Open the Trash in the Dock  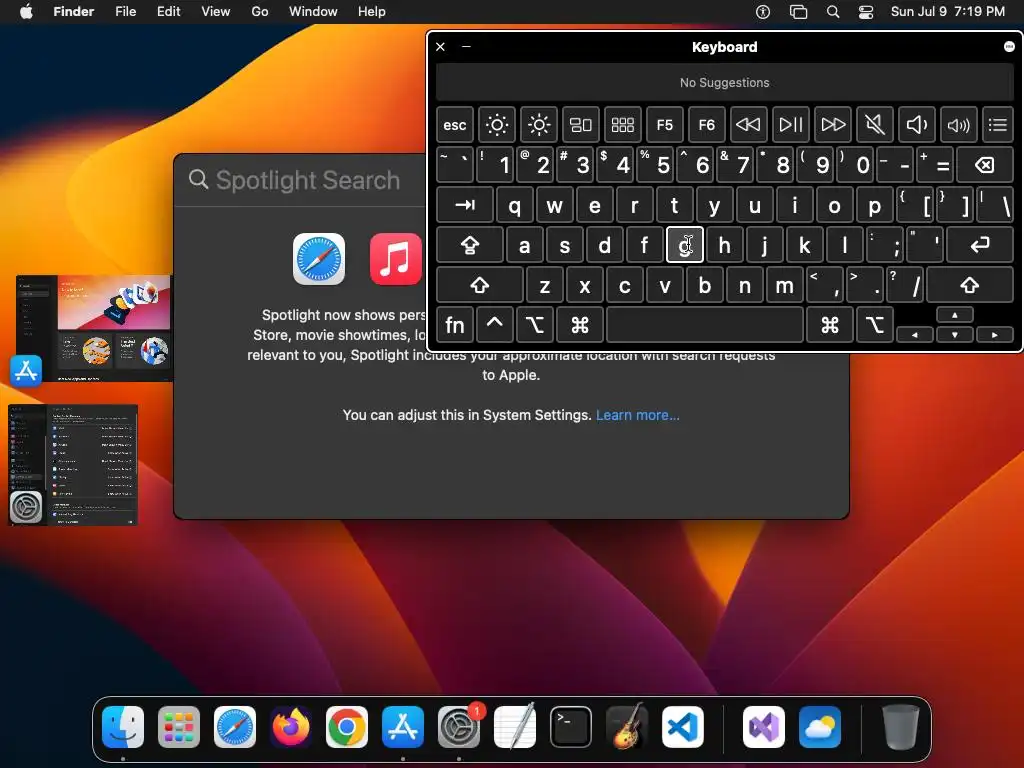901,727
